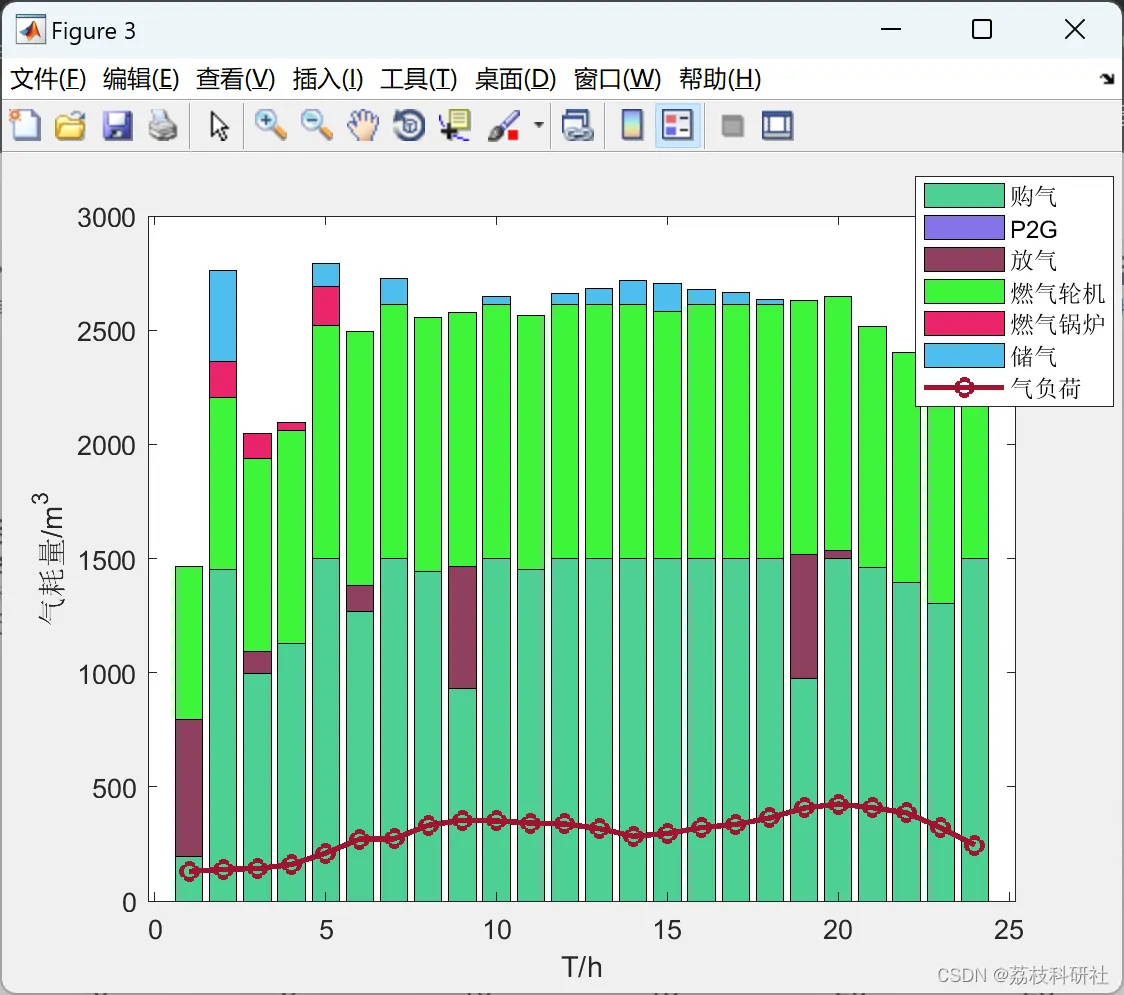Click the Link Plot toolbar button
The image size is (1124, 995).
pos(577,125)
